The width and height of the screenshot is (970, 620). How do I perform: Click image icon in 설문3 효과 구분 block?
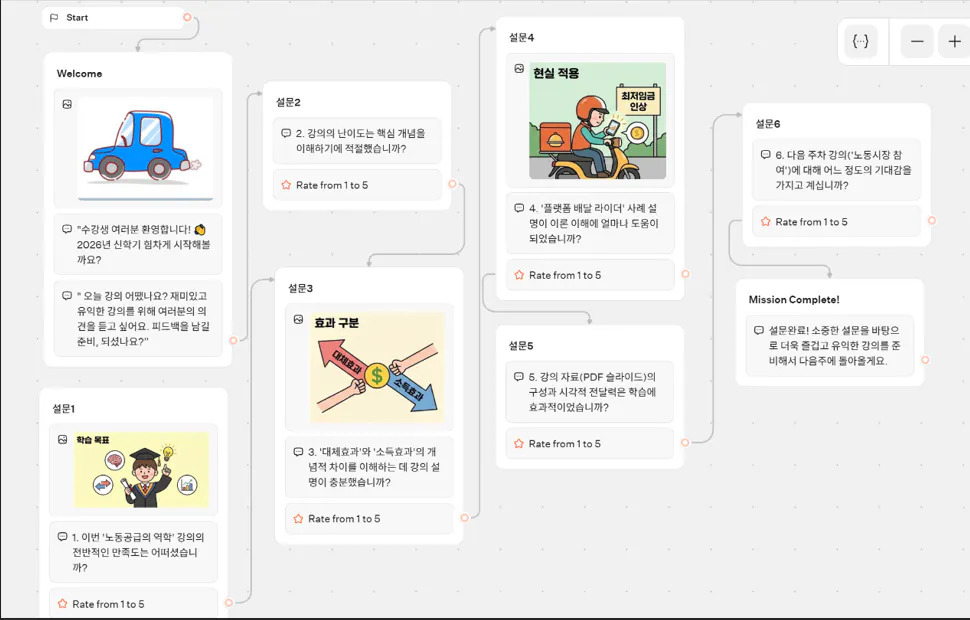[x=298, y=319]
